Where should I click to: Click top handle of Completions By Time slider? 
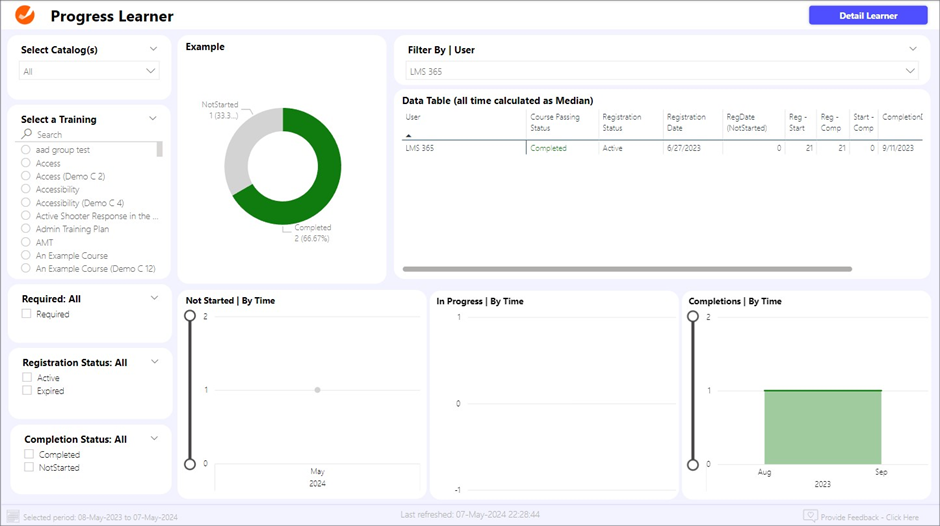(691, 316)
